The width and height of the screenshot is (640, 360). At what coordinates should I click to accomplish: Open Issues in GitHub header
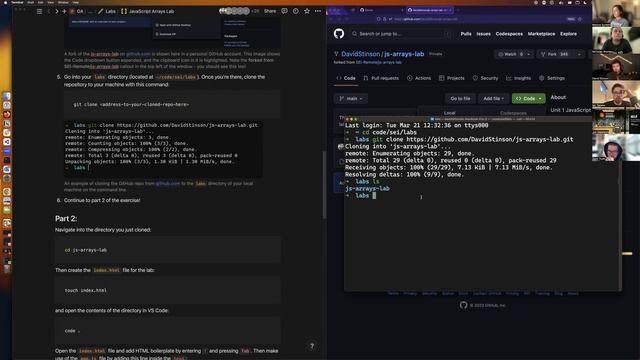click(x=484, y=34)
